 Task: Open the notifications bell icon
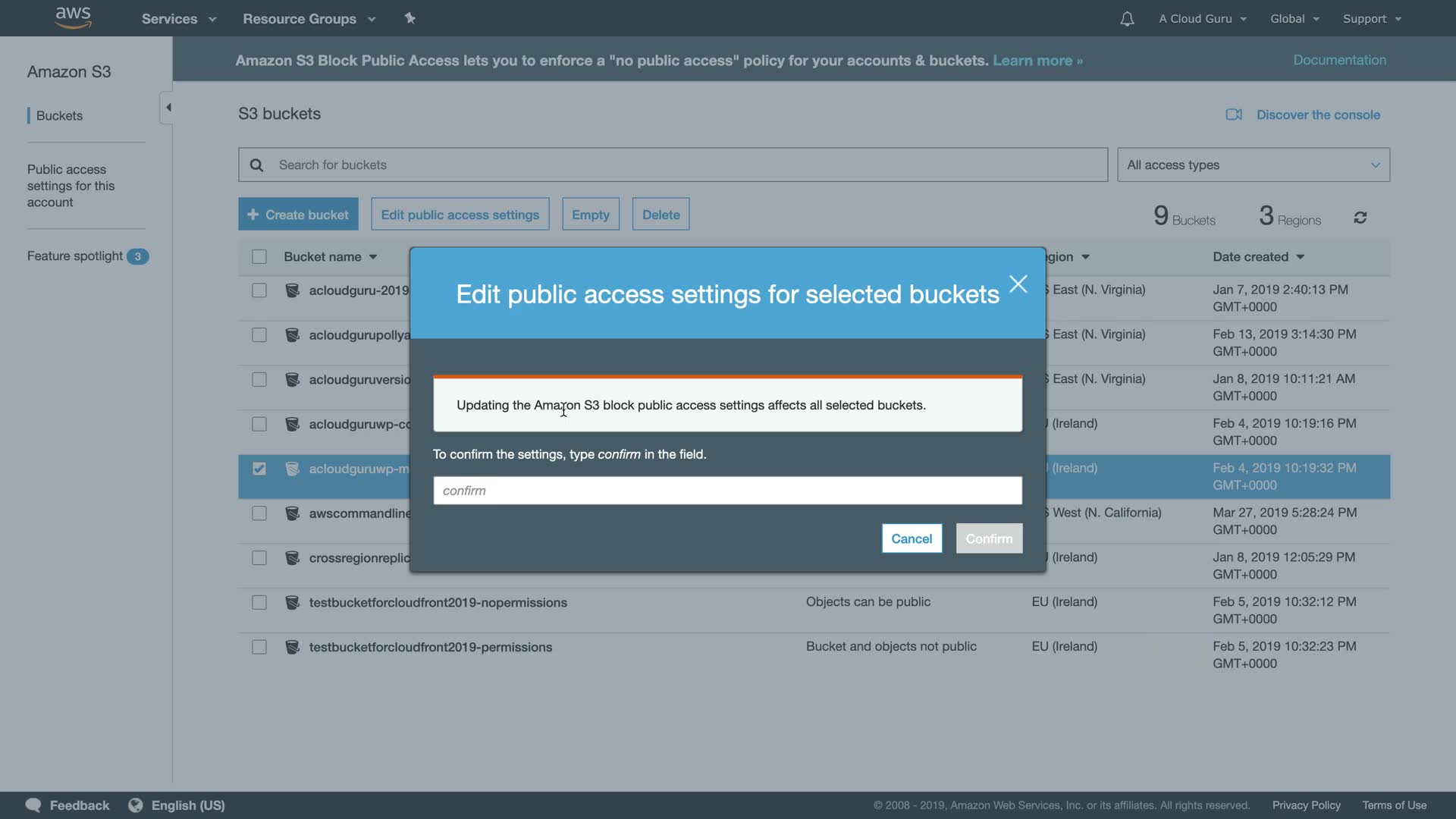click(x=1127, y=19)
